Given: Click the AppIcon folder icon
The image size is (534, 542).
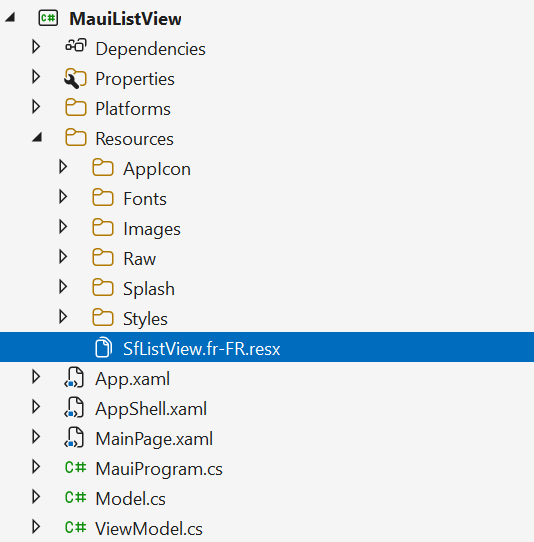Looking at the screenshot, I should [x=103, y=168].
